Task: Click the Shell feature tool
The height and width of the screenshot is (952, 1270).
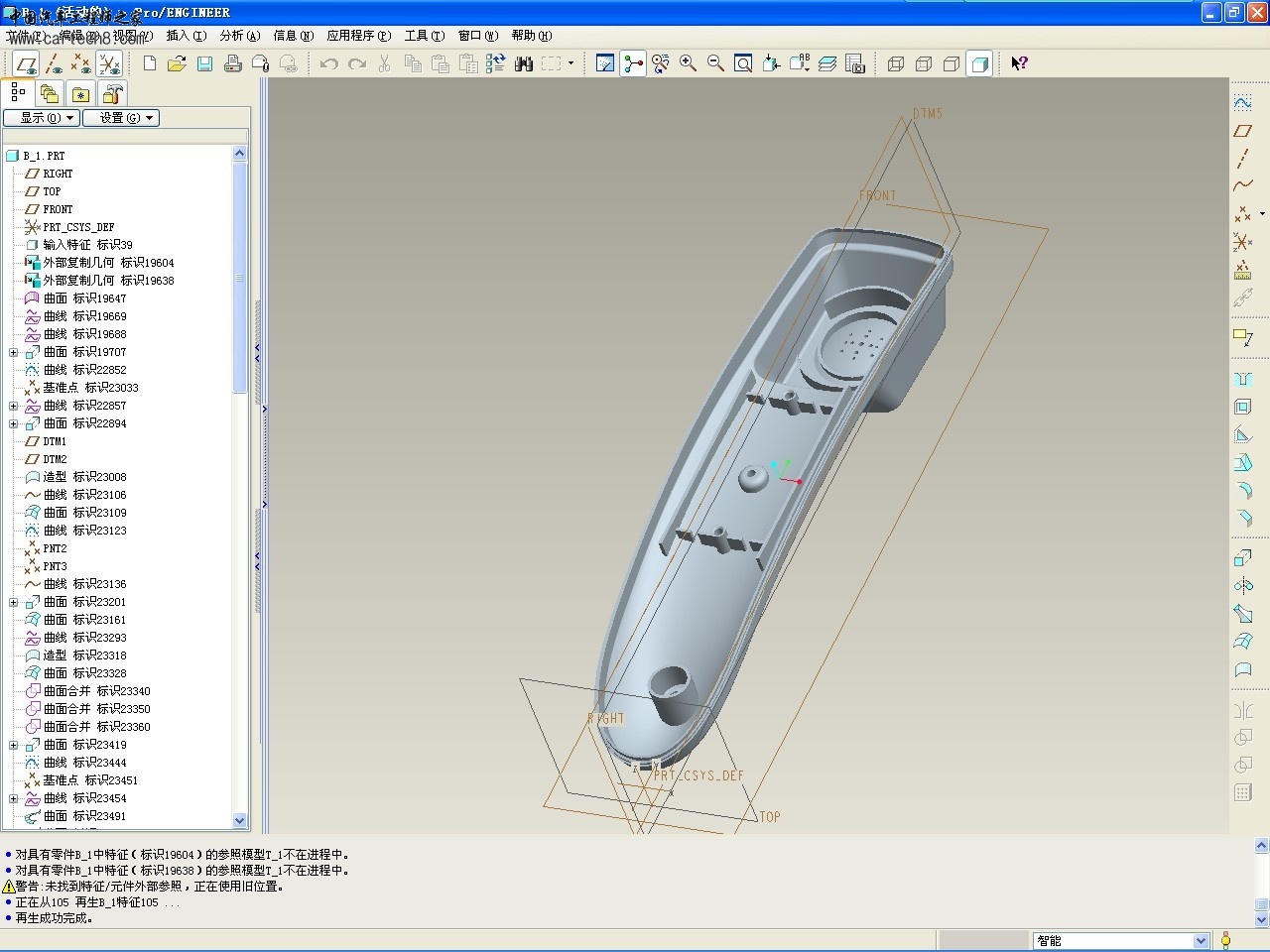Action: point(1242,407)
